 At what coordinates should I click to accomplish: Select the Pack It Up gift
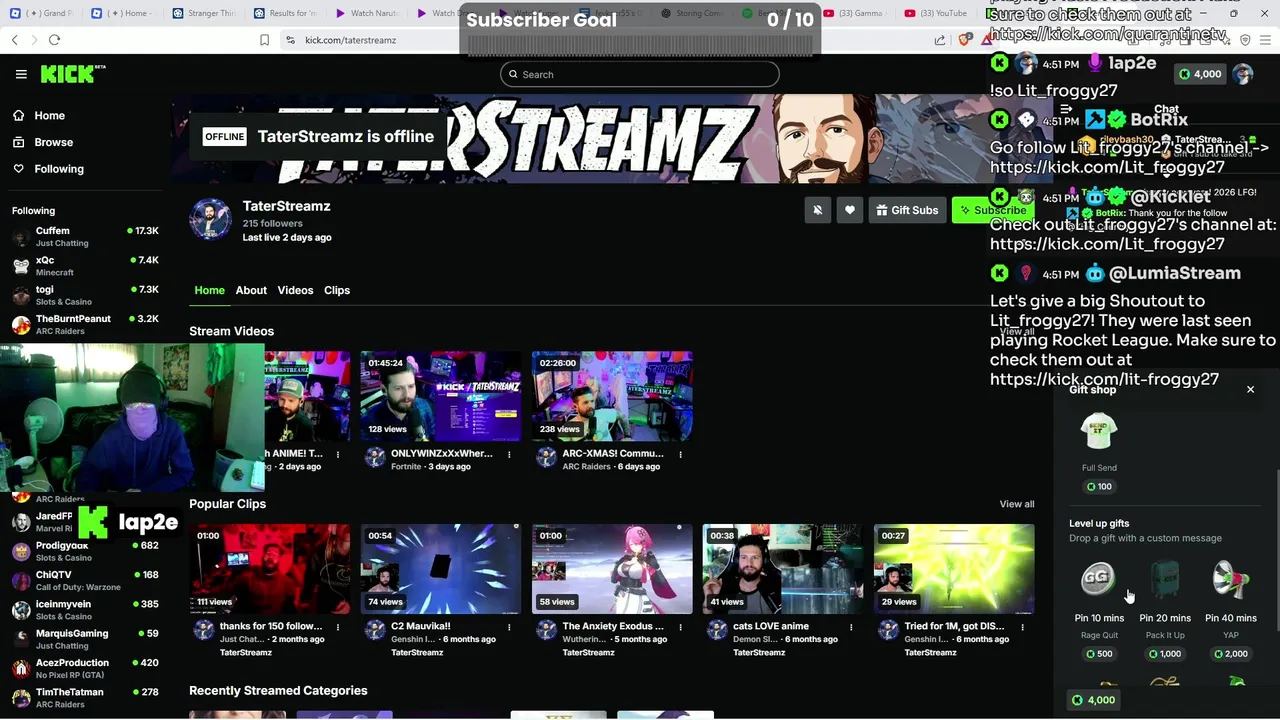pyautogui.click(x=1165, y=579)
